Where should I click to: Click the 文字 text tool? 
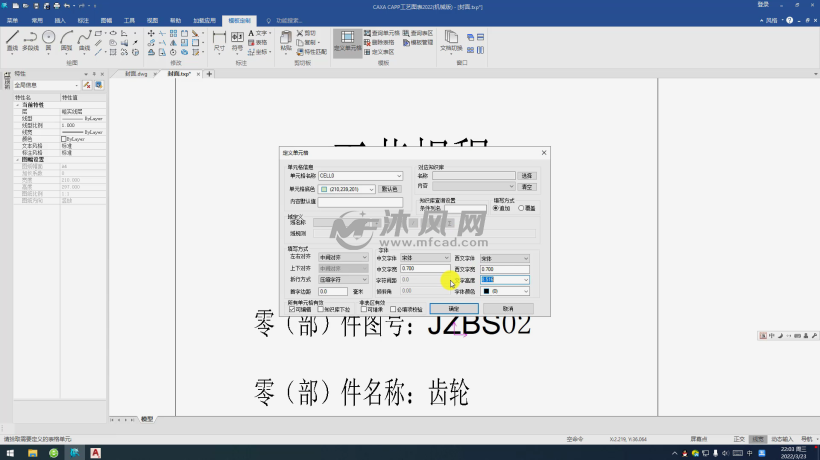click(258, 33)
